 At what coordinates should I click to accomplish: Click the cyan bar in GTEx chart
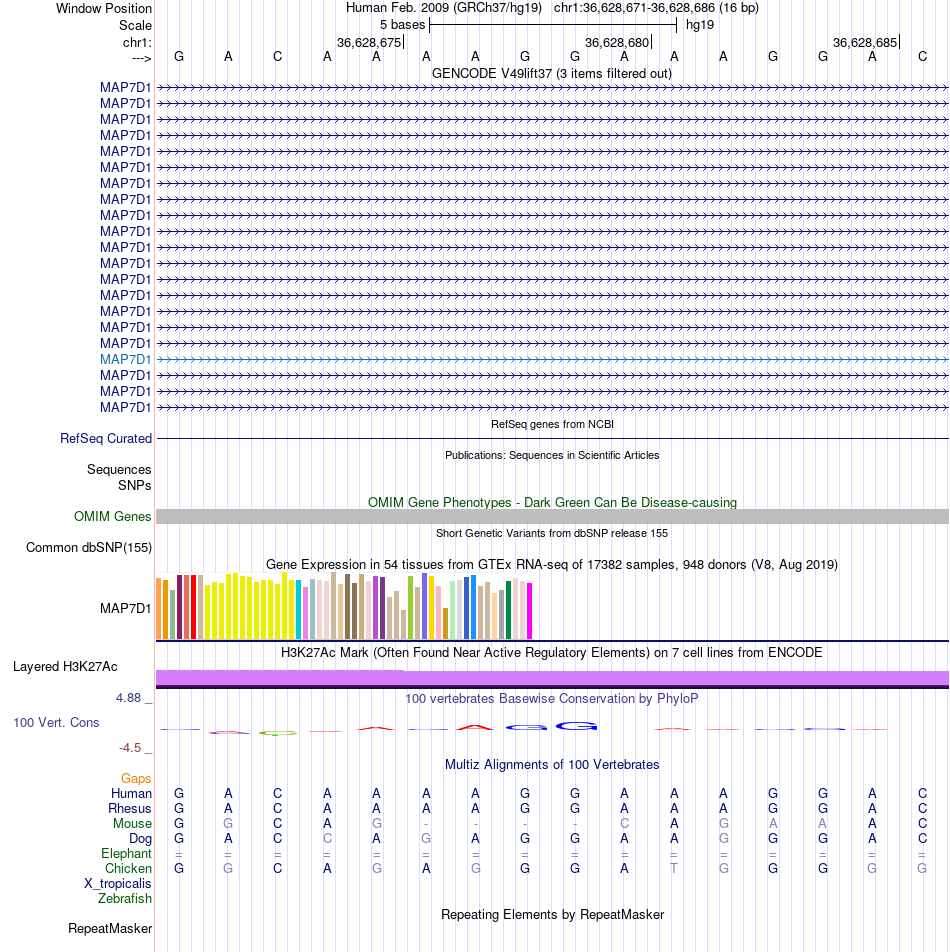point(298,610)
